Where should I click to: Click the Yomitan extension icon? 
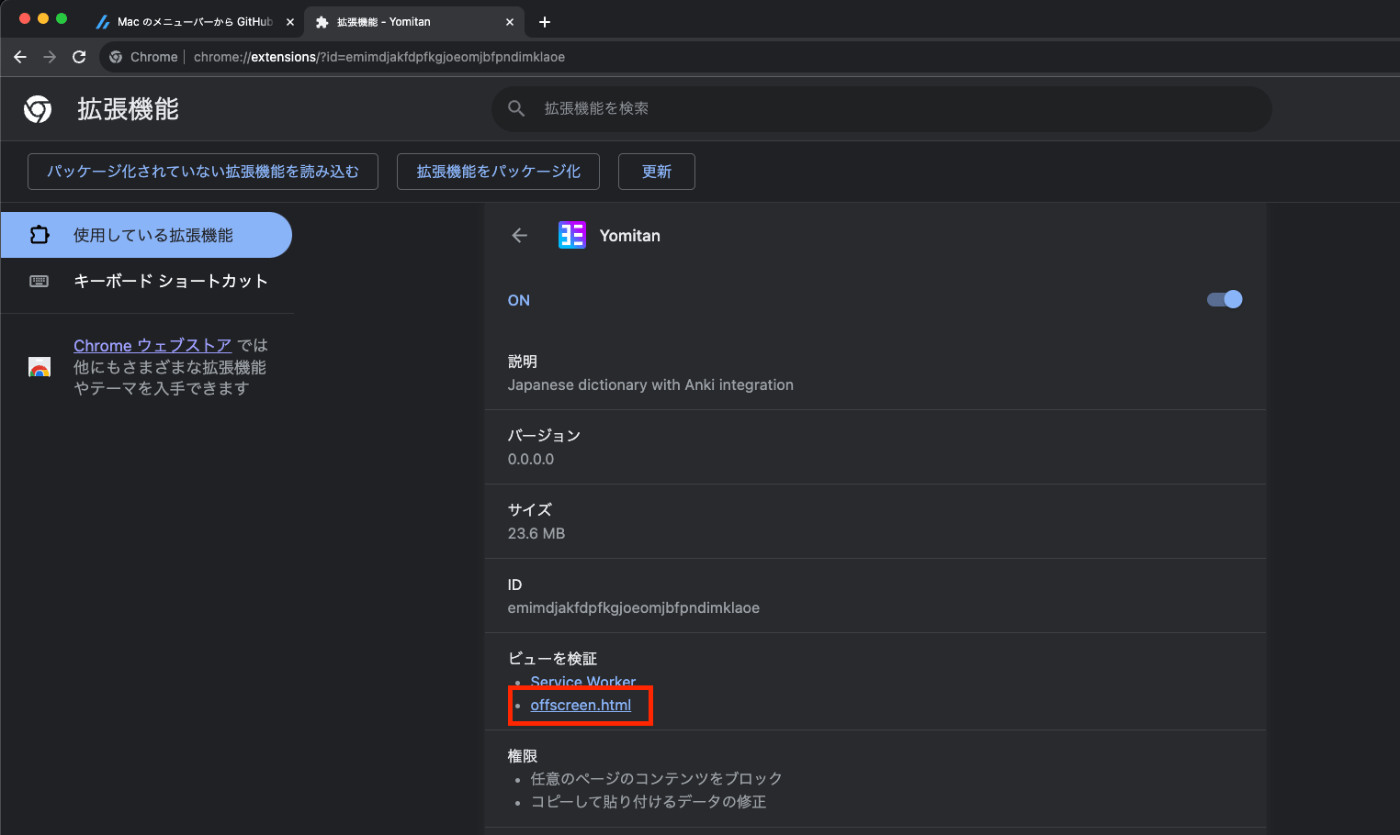[572, 235]
